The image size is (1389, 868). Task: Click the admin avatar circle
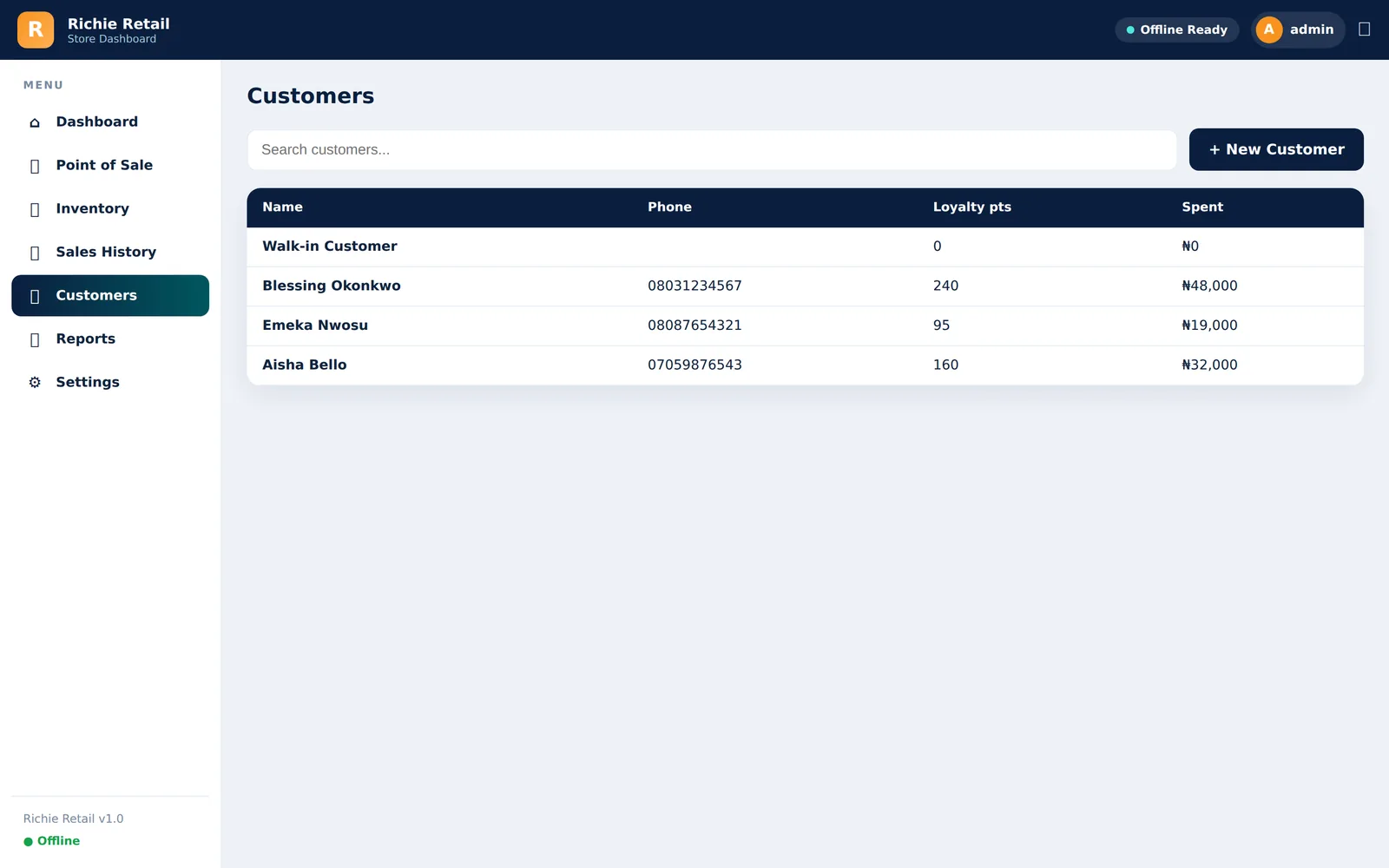click(x=1268, y=30)
